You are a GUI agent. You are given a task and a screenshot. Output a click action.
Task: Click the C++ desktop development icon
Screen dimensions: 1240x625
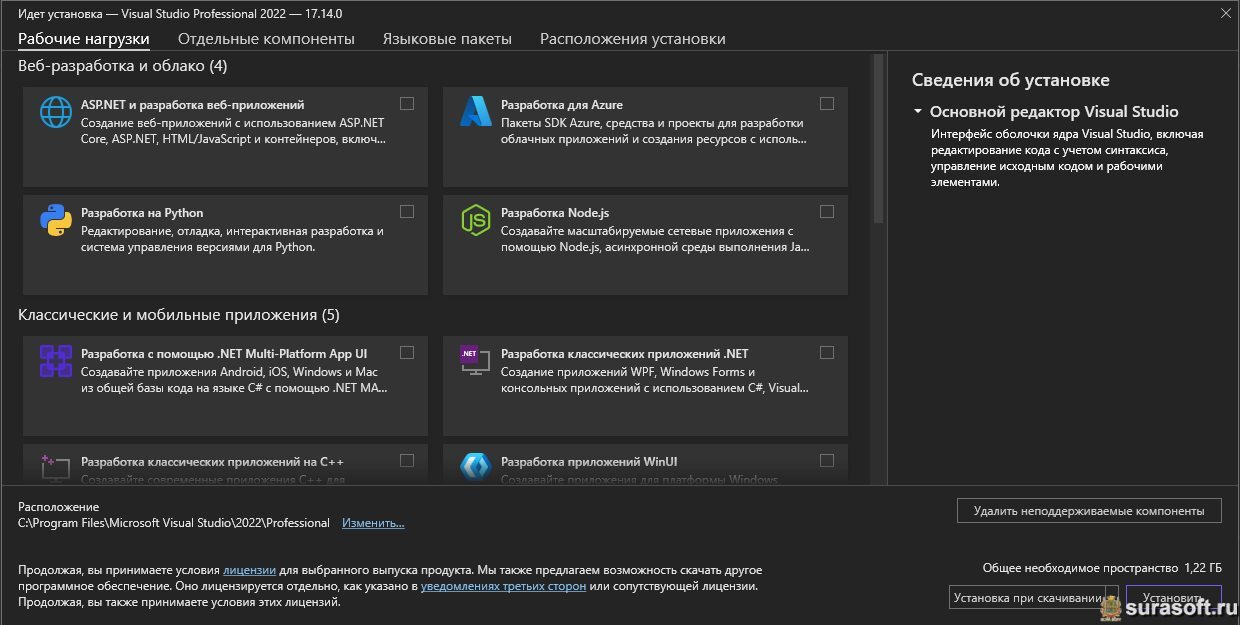click(55, 468)
